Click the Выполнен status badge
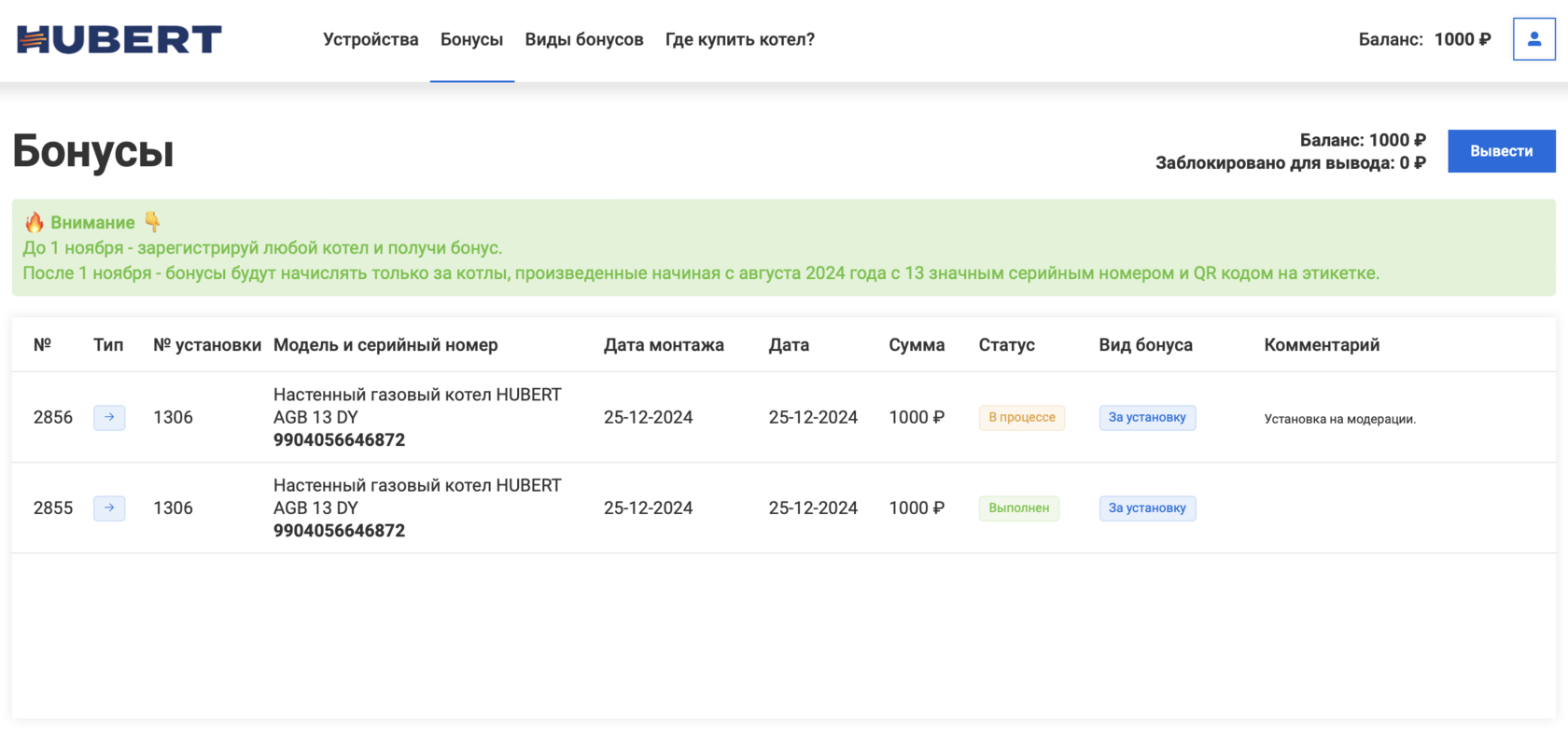 [1018, 508]
